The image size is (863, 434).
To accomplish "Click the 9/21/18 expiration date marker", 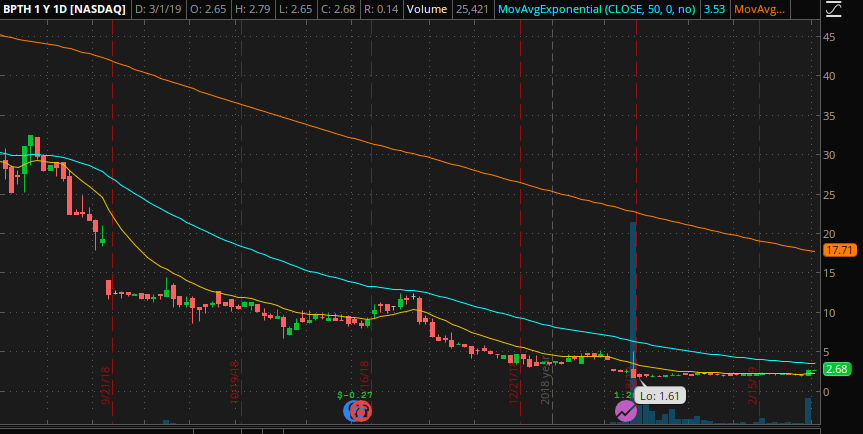I will [106, 386].
